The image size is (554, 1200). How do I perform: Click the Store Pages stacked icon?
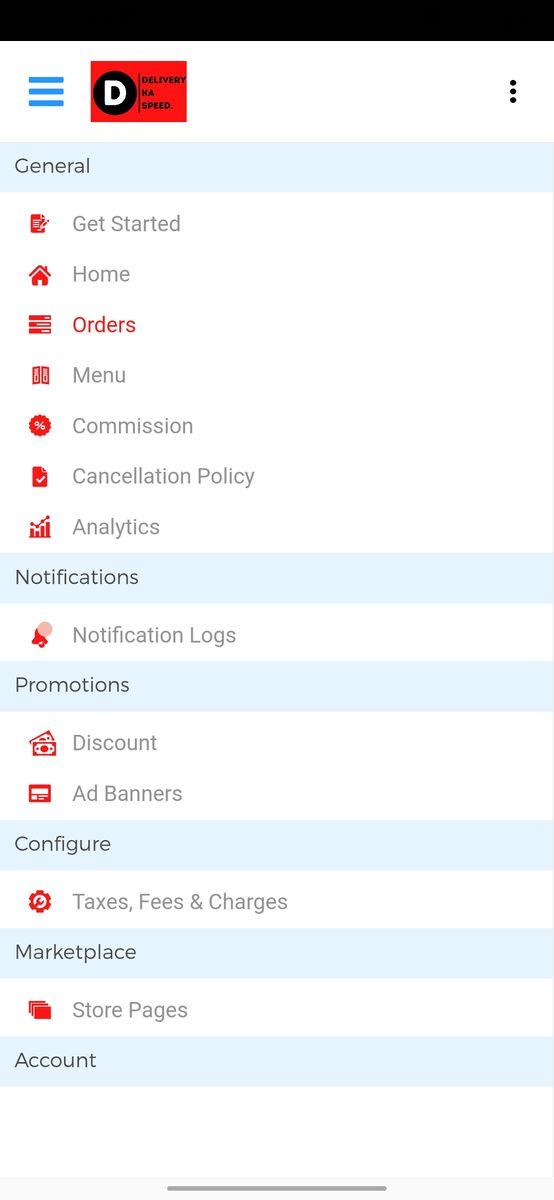pos(40,1010)
